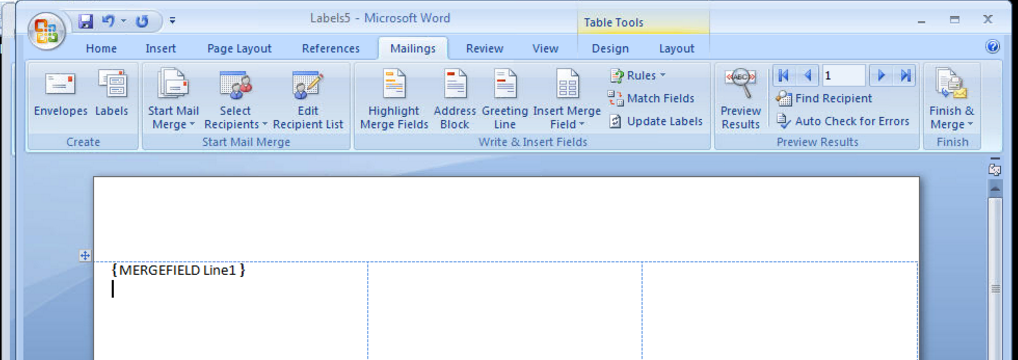This screenshot has height=360, width=1018.
Task: Click the MERGEFIELD Line1 field code
Action: (x=179, y=270)
